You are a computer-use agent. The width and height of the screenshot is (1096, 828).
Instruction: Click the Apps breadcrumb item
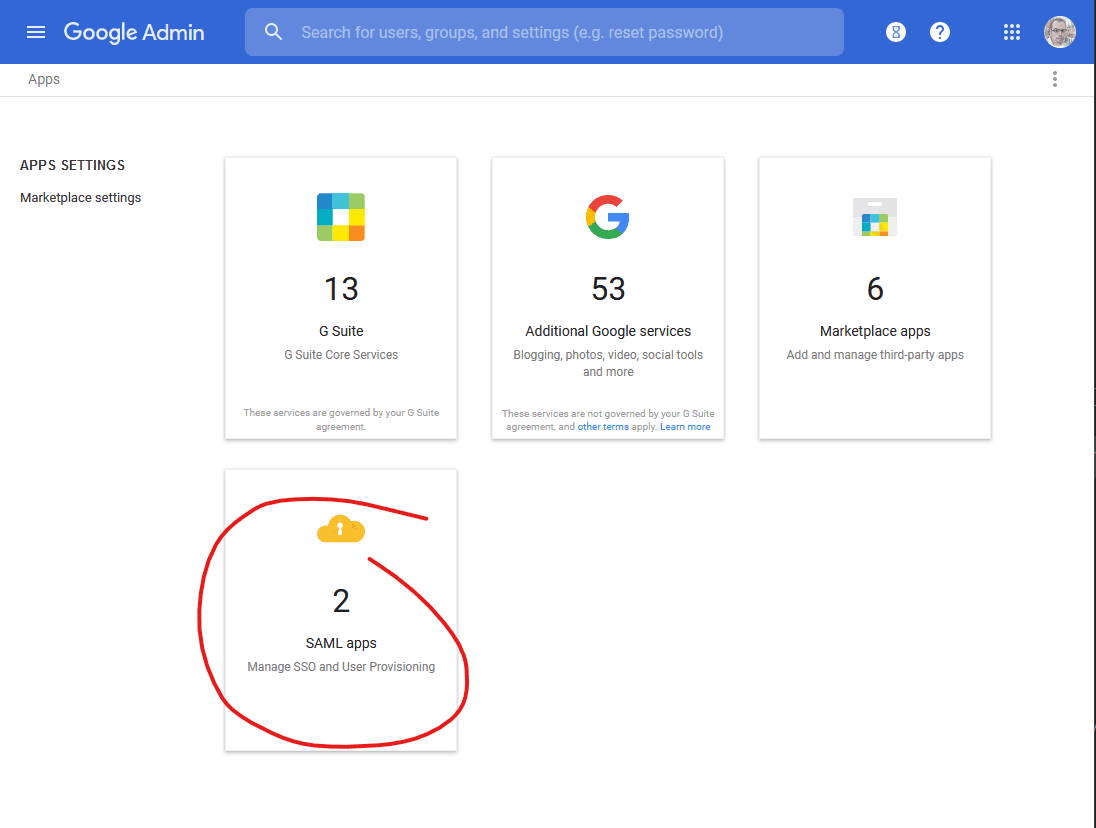(44, 80)
